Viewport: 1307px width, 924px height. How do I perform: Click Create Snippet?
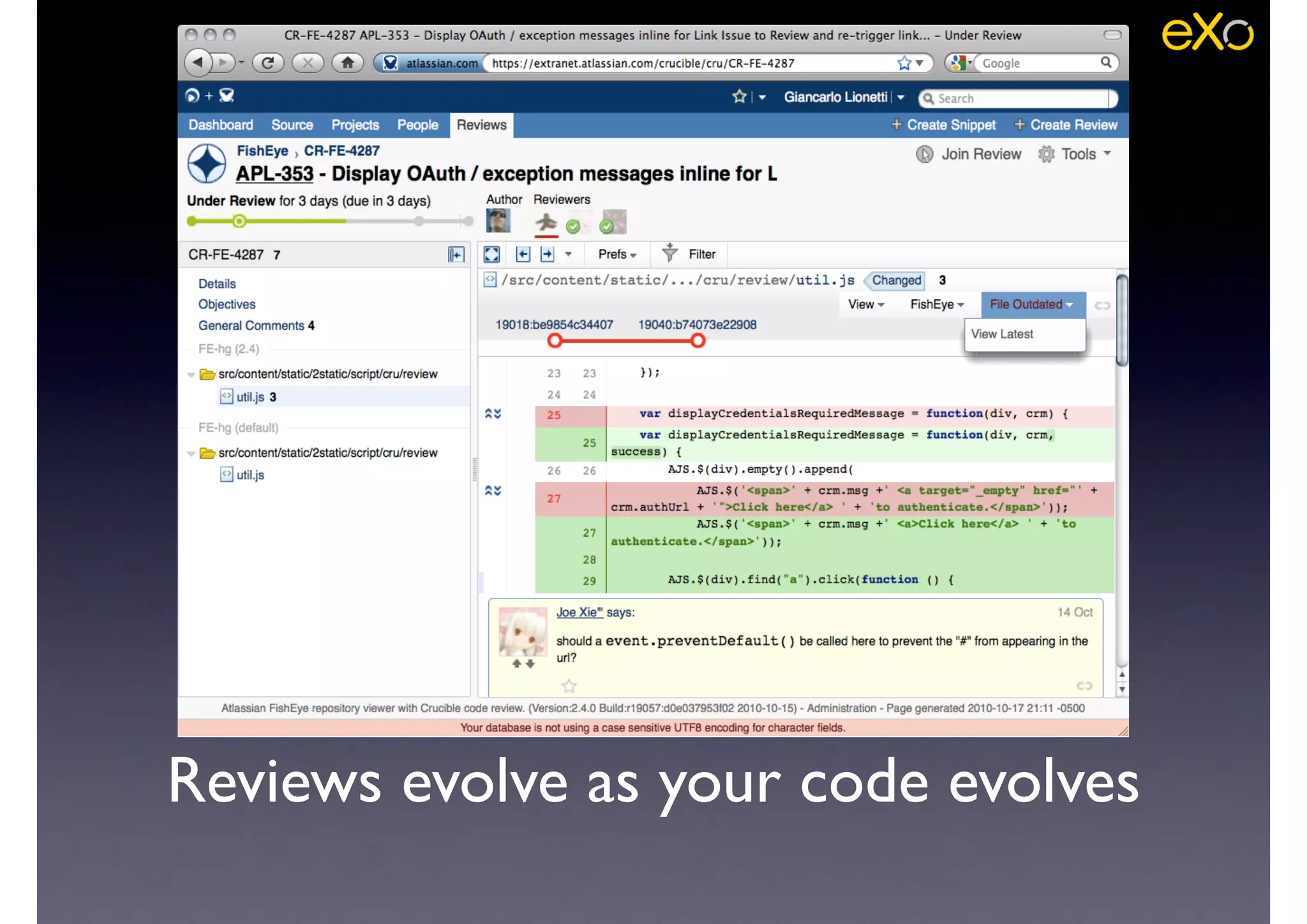943,125
